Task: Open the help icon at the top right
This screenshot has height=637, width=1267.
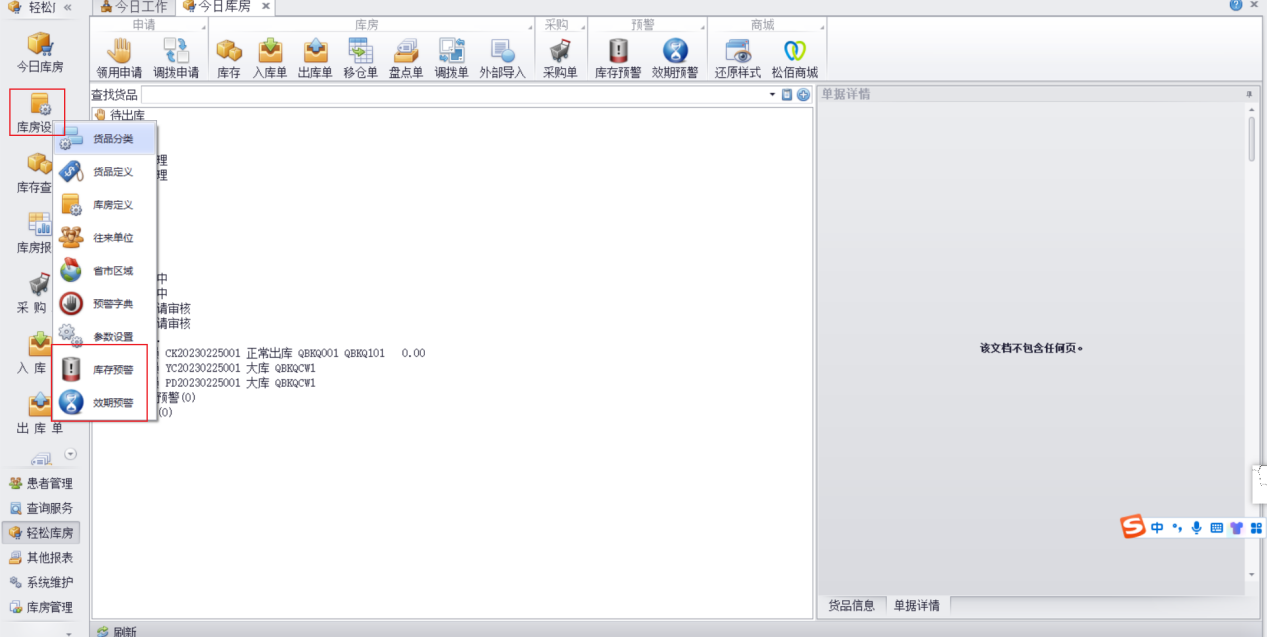Action: pos(1237,5)
